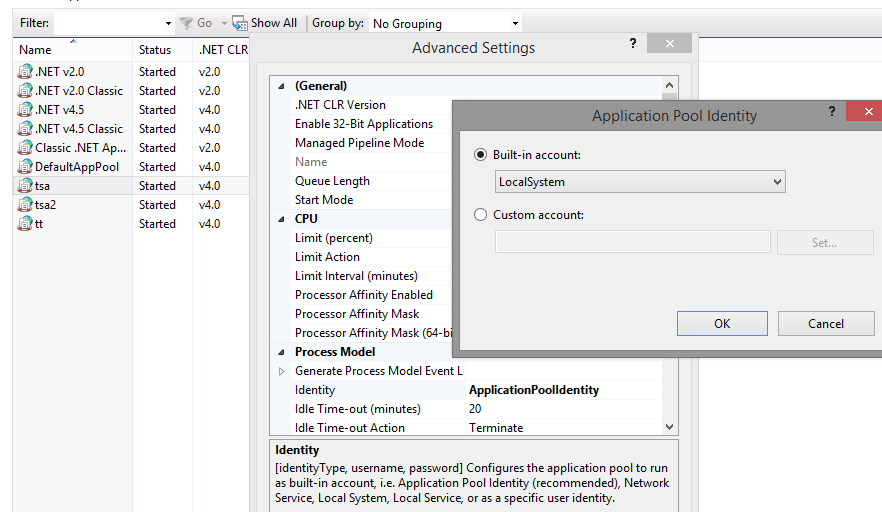Click the .NET v2.0 app pool icon
Screen dimensions: 882x512
coord(25,71)
